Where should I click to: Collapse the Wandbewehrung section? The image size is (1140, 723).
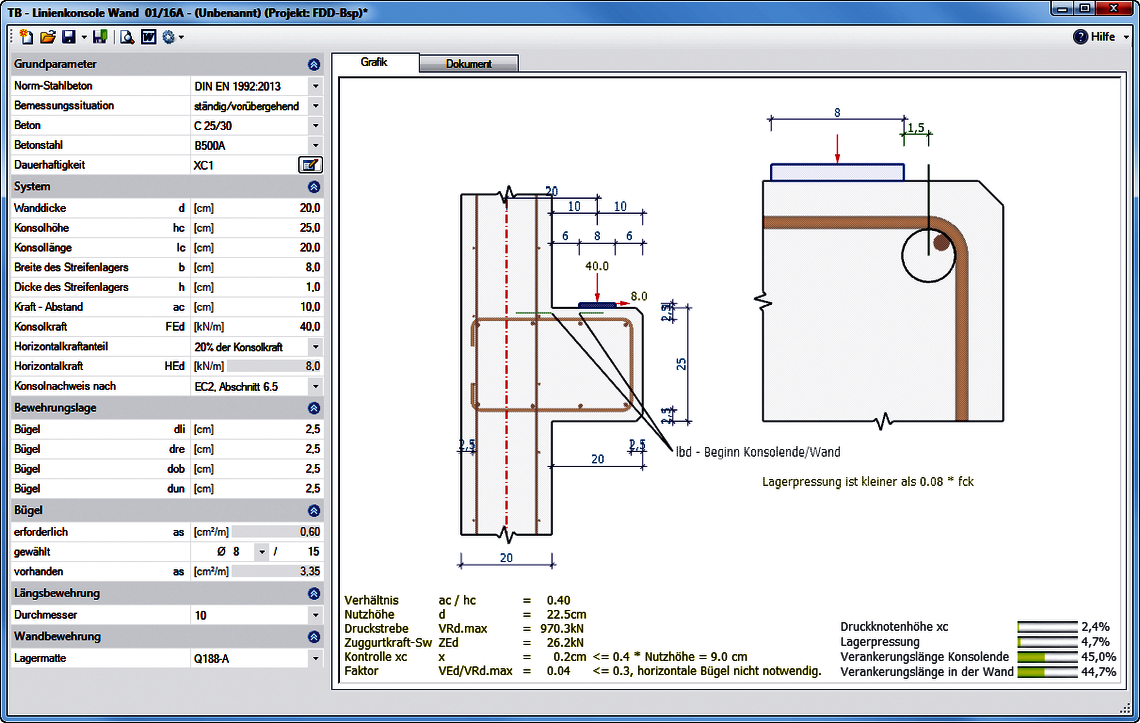click(313, 636)
